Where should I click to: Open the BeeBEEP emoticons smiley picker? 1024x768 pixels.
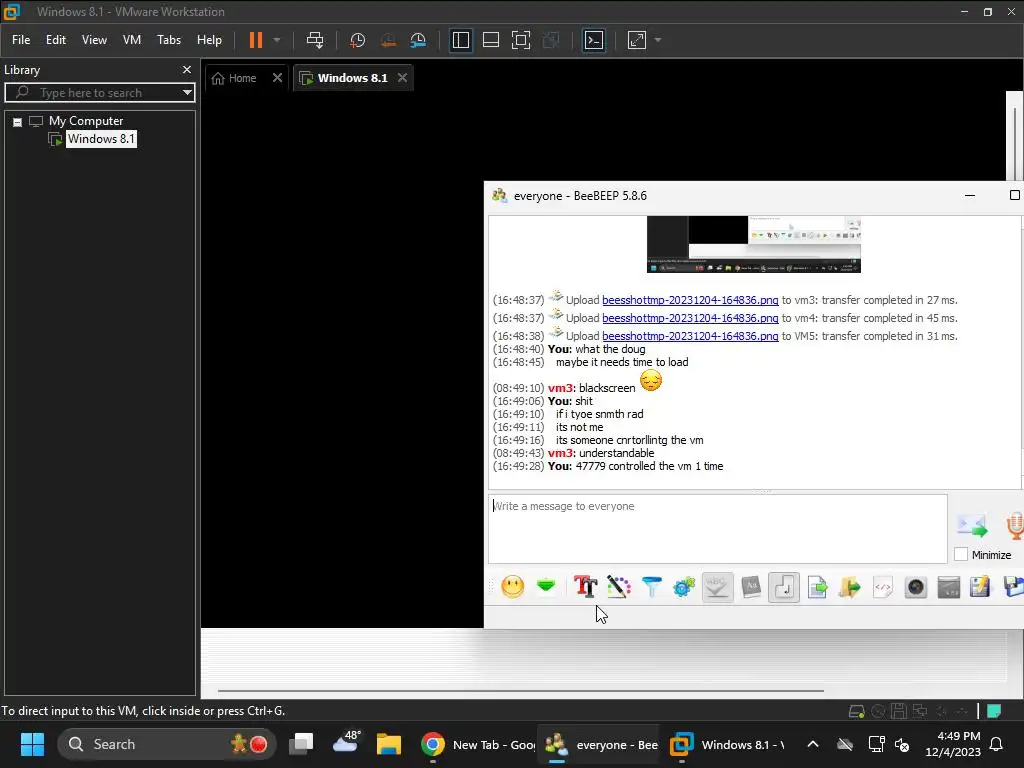(513, 586)
